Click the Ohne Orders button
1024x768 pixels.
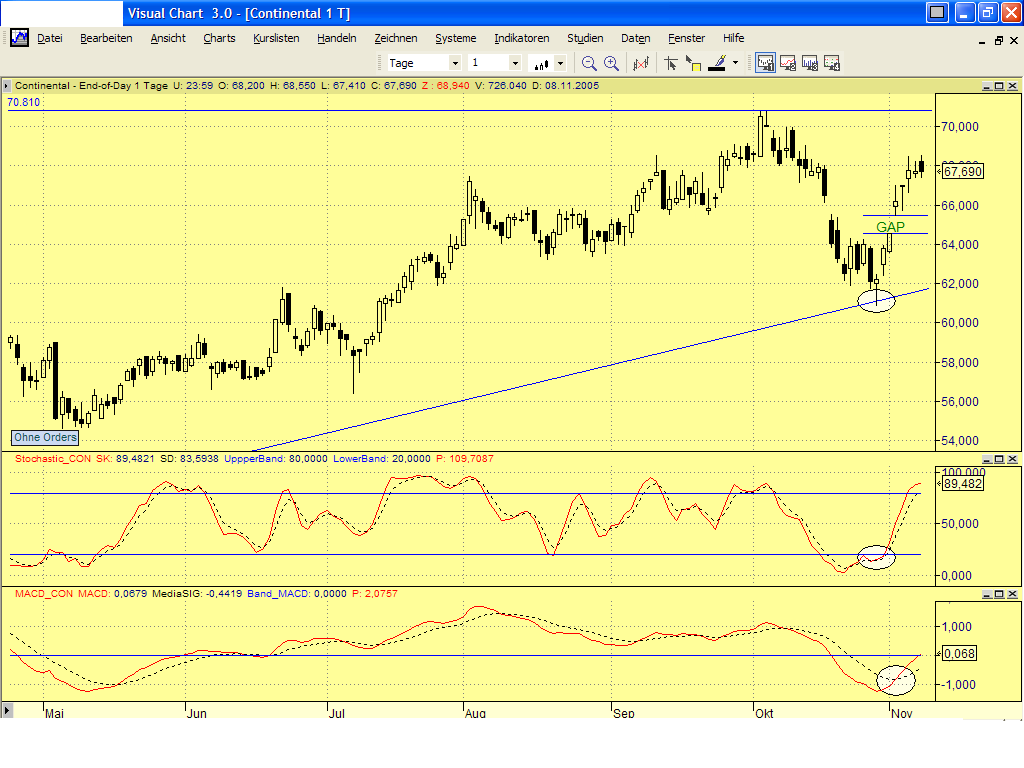(44, 437)
